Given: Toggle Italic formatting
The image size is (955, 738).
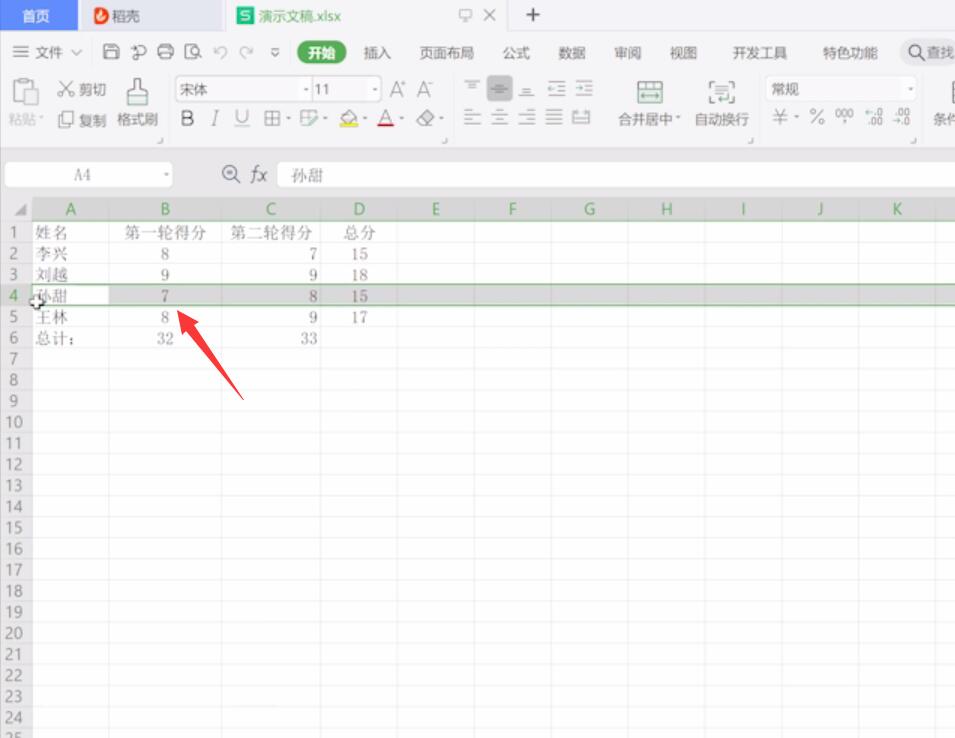Looking at the screenshot, I should [x=214, y=118].
